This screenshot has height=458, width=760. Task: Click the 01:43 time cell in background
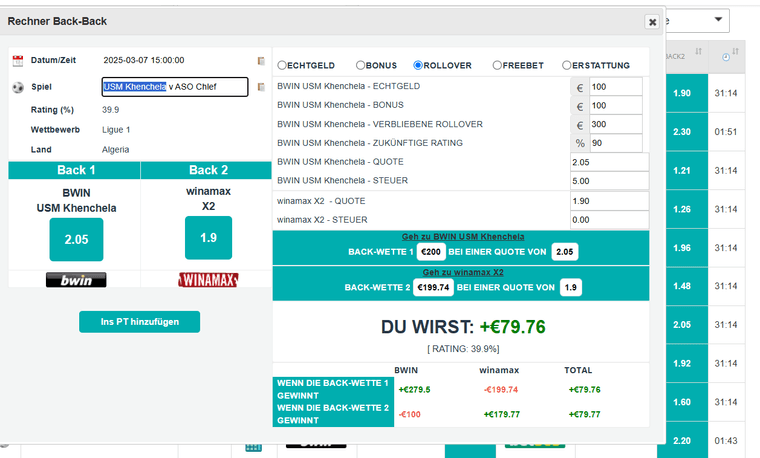pos(726,441)
